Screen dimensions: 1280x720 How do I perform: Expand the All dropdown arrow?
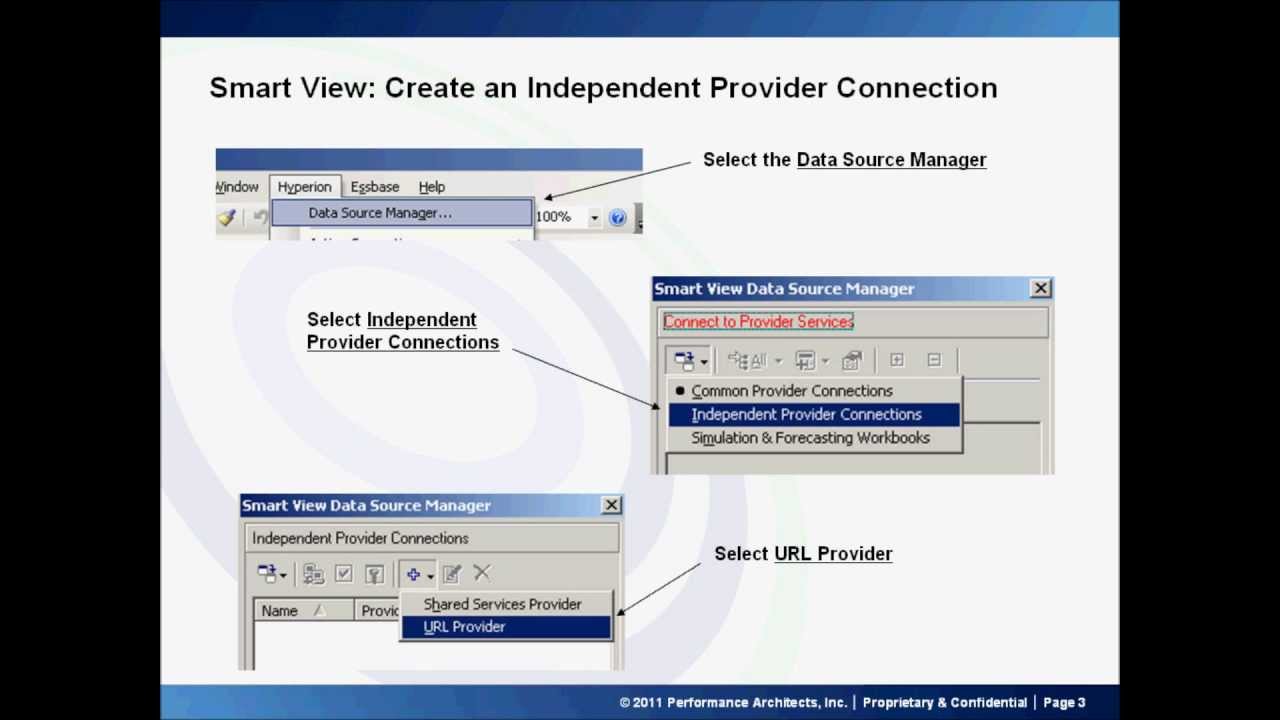(778, 361)
